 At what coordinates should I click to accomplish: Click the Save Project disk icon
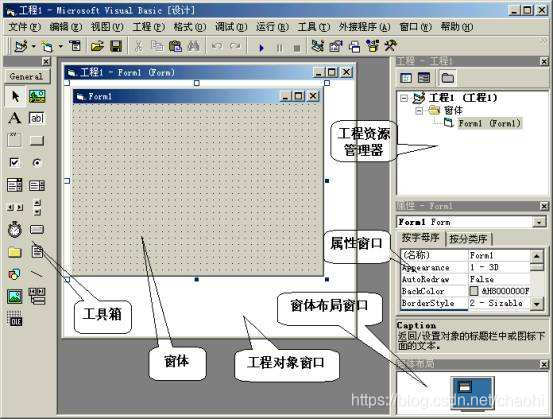tap(116, 46)
